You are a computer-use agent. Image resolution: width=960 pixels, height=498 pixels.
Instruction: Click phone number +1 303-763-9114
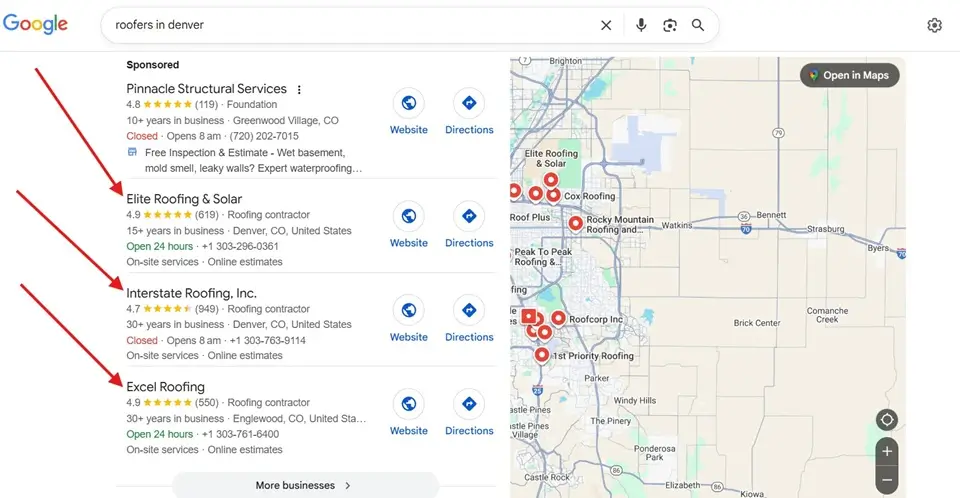tap(268, 341)
